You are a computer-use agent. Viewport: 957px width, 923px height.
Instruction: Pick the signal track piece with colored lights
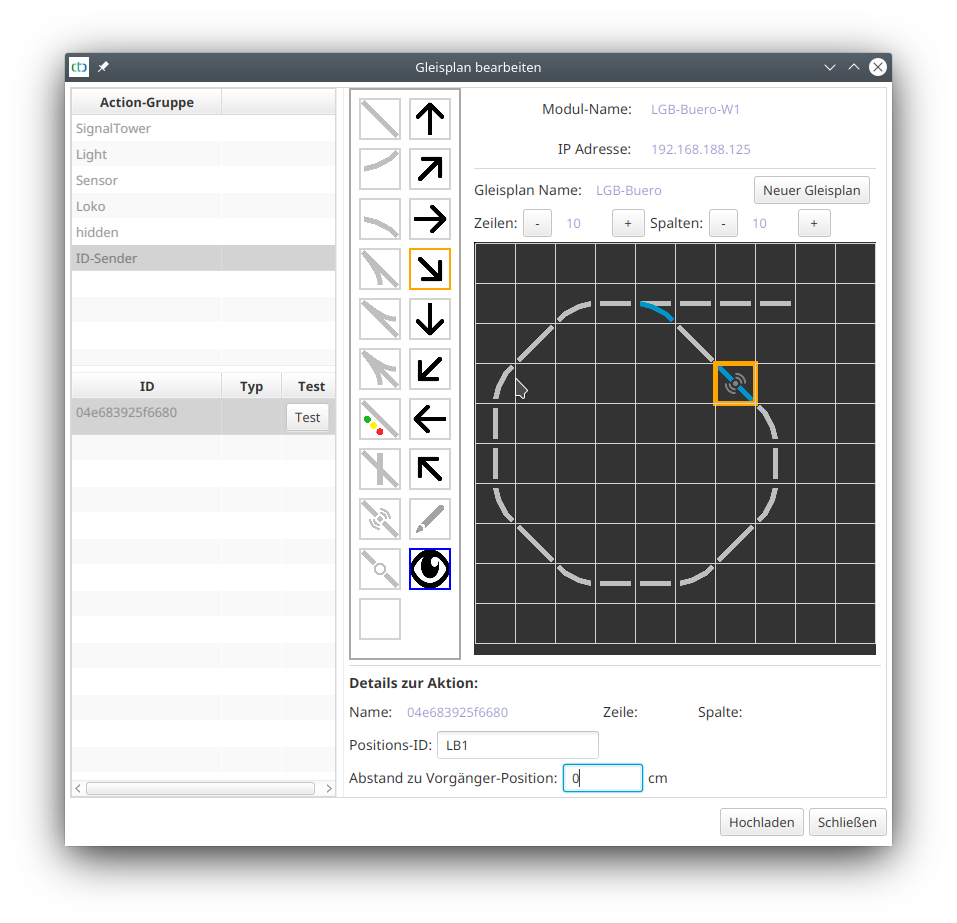(x=380, y=419)
